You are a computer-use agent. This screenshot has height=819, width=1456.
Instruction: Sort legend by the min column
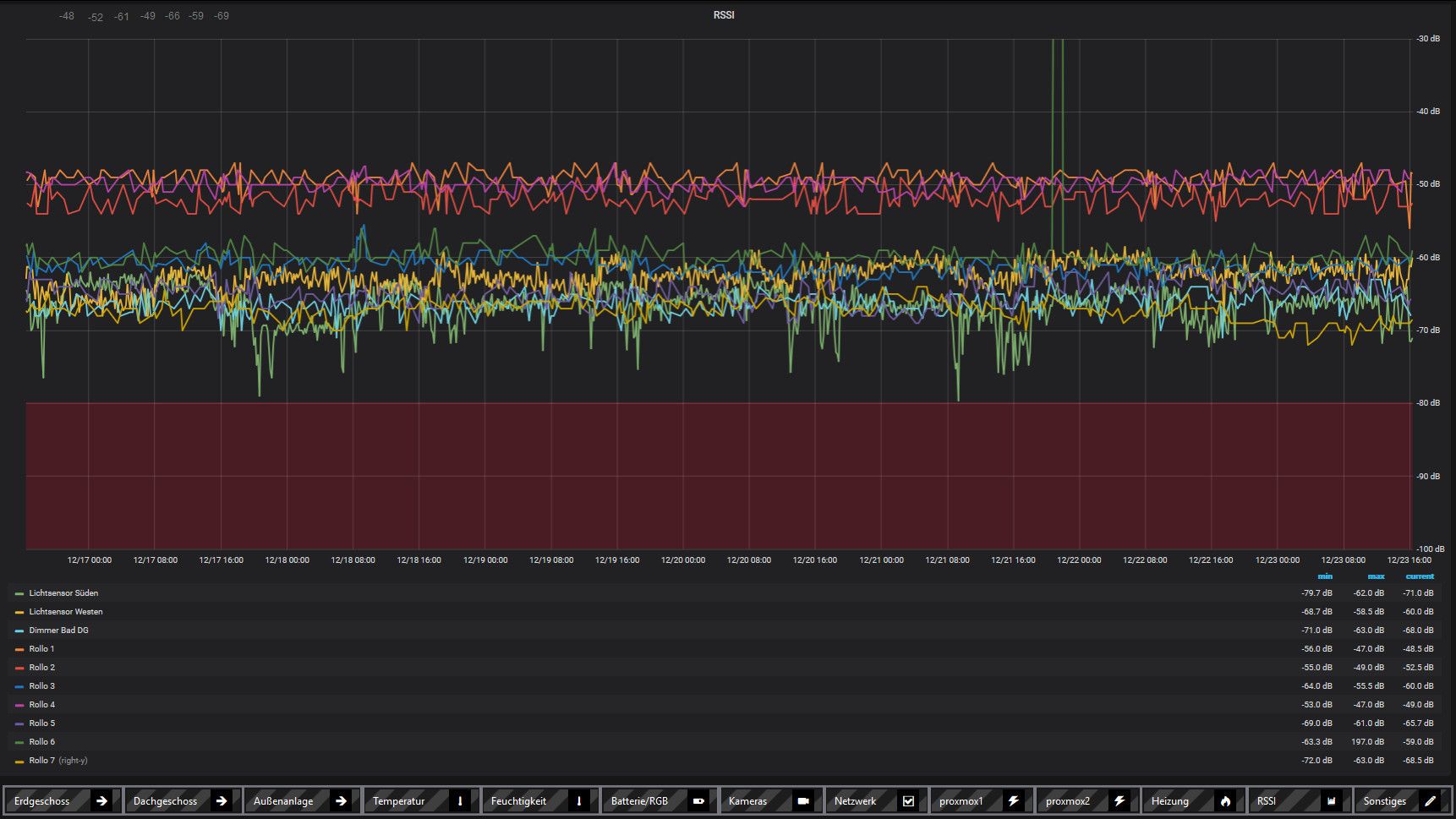coord(1325,576)
